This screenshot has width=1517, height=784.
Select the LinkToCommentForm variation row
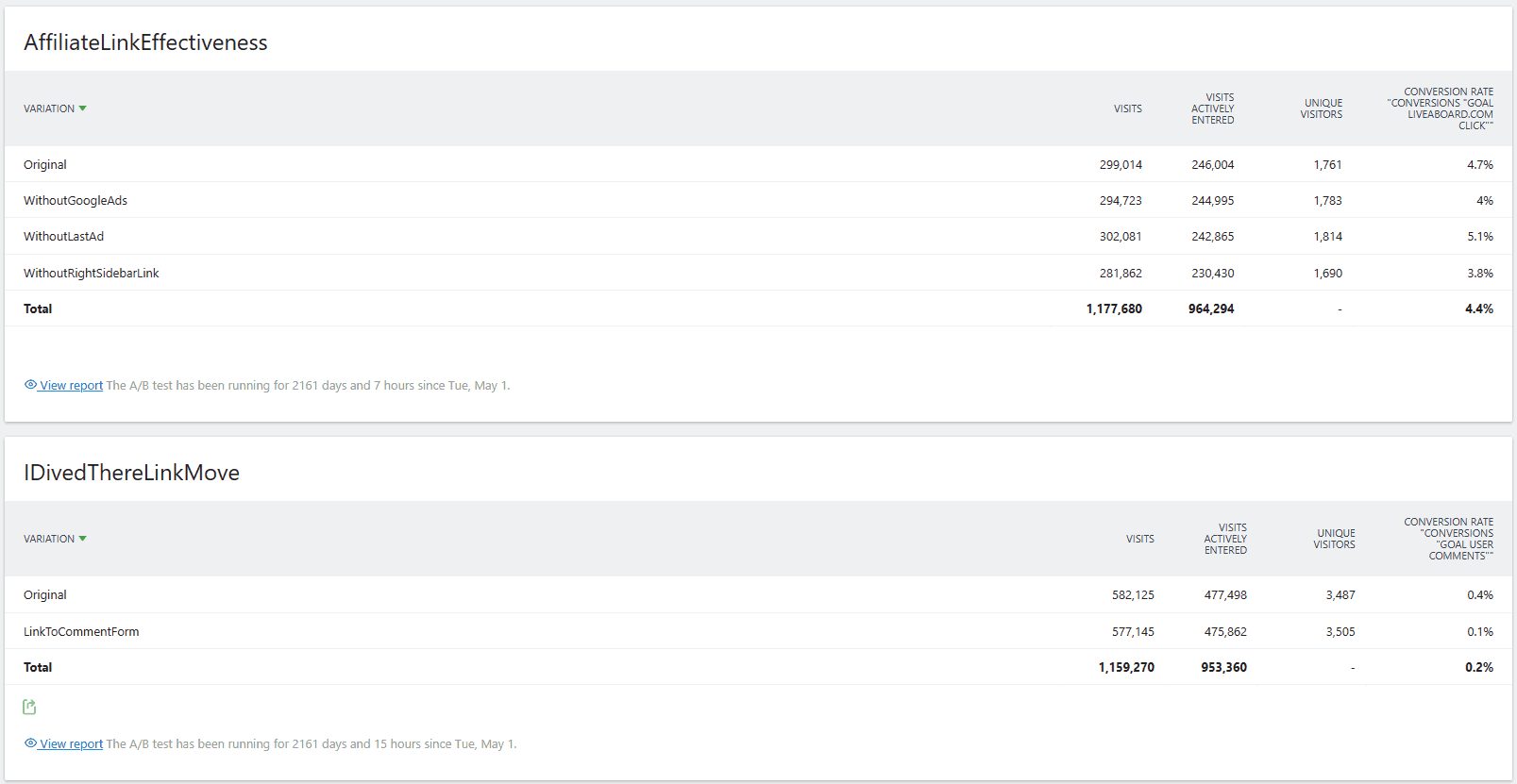coord(81,631)
